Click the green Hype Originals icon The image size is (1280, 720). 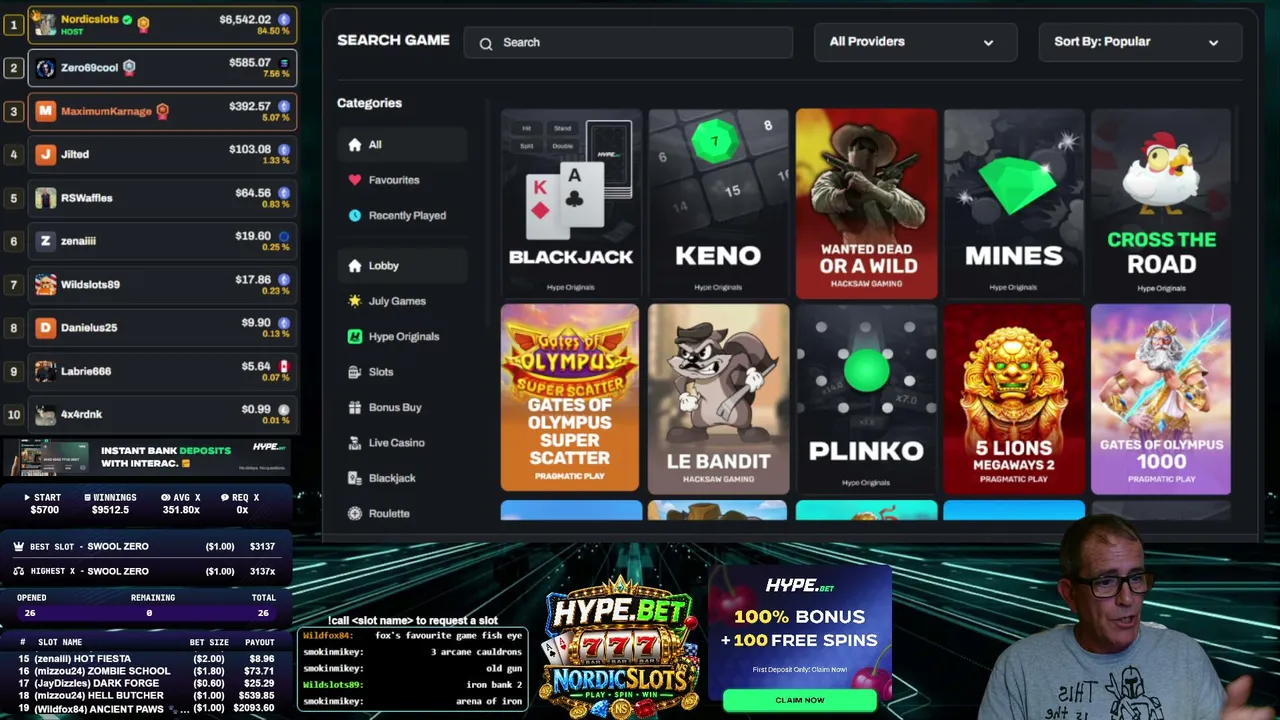click(x=355, y=337)
